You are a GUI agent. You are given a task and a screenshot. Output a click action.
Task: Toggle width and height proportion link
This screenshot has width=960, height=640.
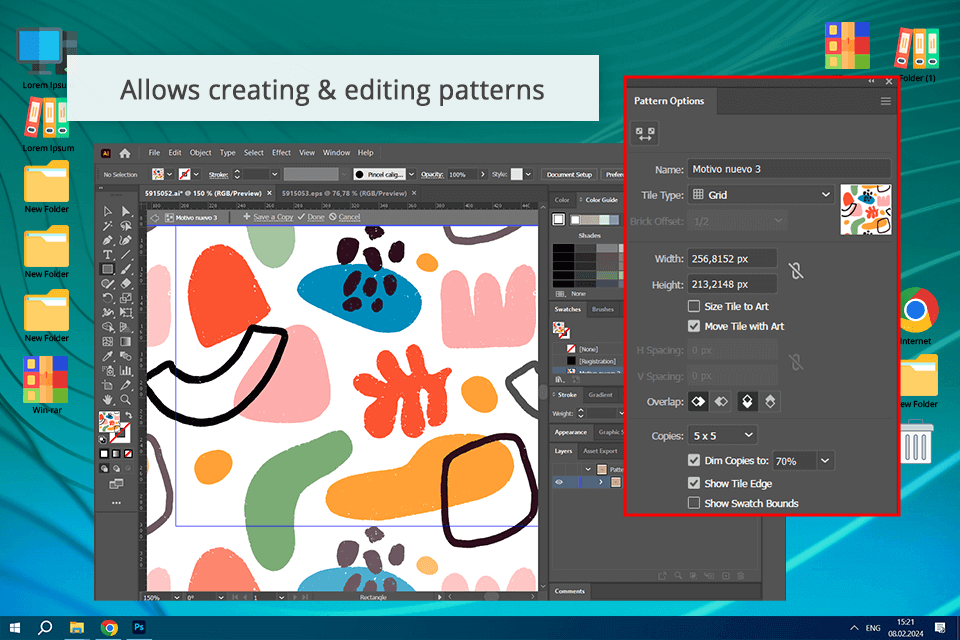tap(796, 271)
